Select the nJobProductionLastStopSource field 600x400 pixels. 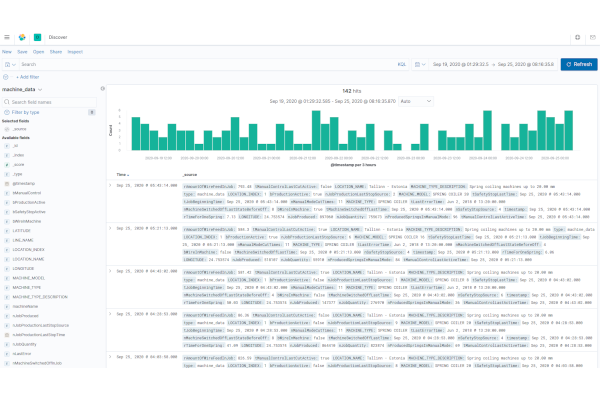[41, 325]
